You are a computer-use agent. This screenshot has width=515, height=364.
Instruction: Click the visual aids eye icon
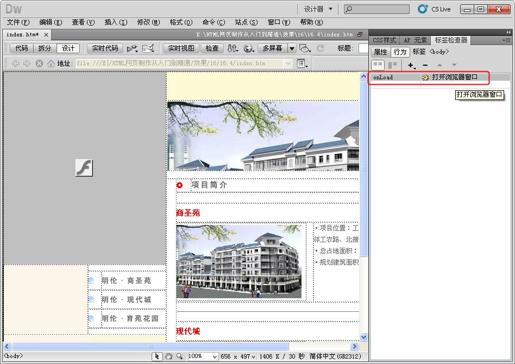(305, 49)
